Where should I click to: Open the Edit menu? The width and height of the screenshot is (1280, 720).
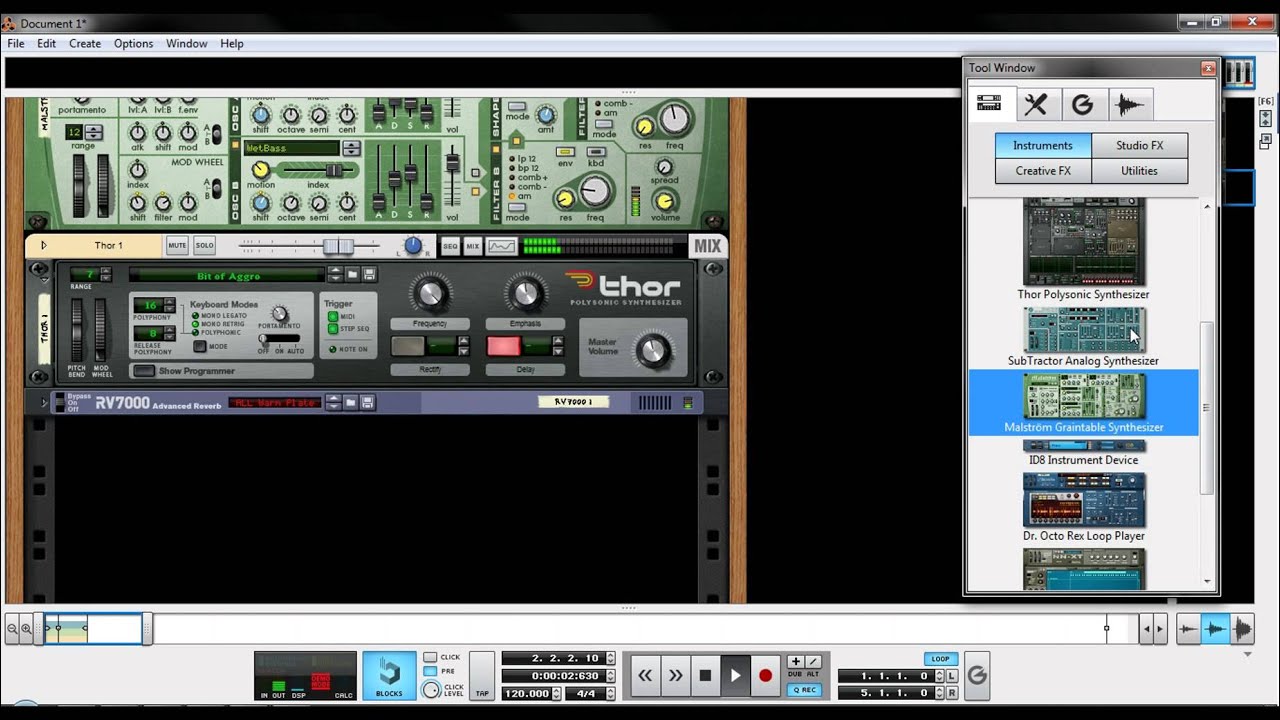point(47,44)
